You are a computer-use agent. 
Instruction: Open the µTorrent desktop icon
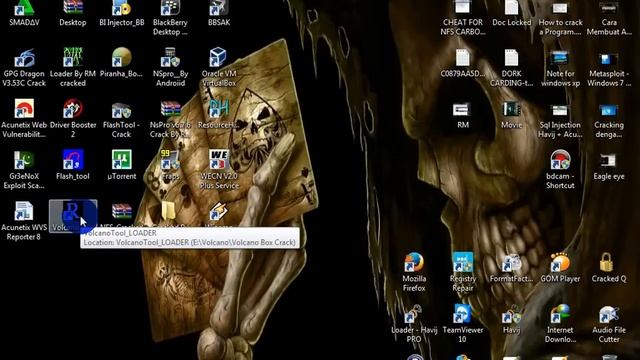[x=122, y=160]
